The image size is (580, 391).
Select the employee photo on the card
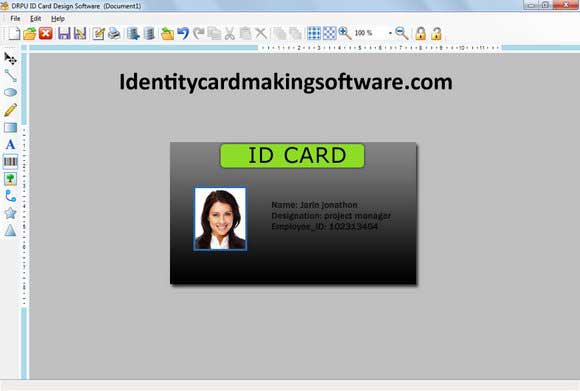tap(220, 219)
